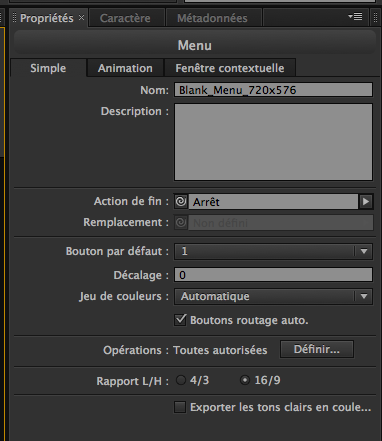Click the Propriétés panel grip handle
The image size is (382, 441).
click(14, 18)
